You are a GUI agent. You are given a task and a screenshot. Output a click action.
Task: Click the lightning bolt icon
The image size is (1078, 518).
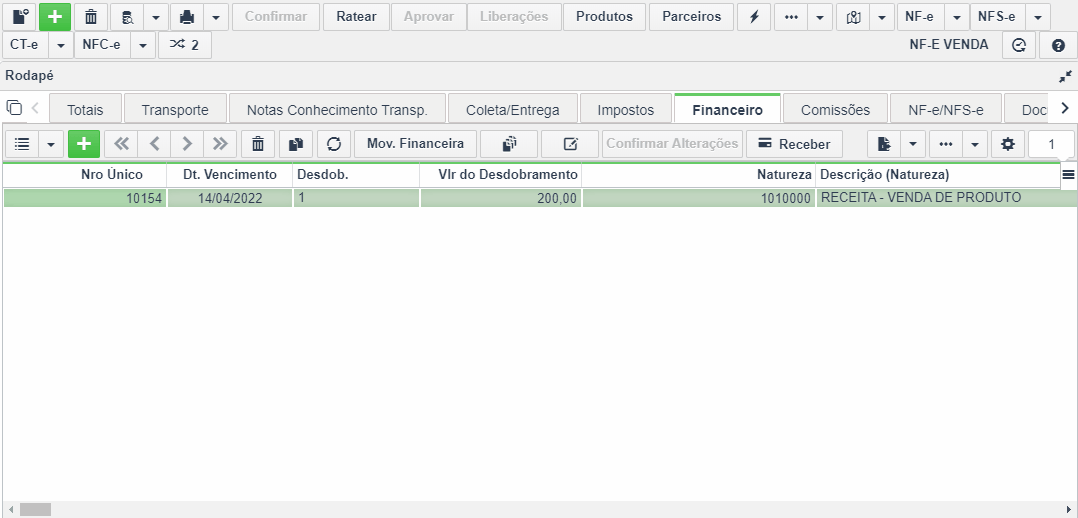coord(754,17)
